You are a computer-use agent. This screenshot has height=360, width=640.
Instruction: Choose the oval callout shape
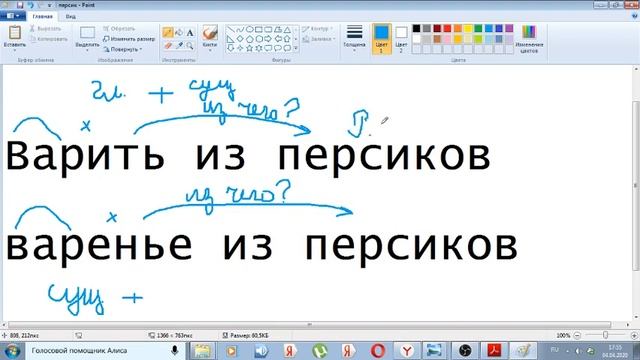click(x=278, y=48)
